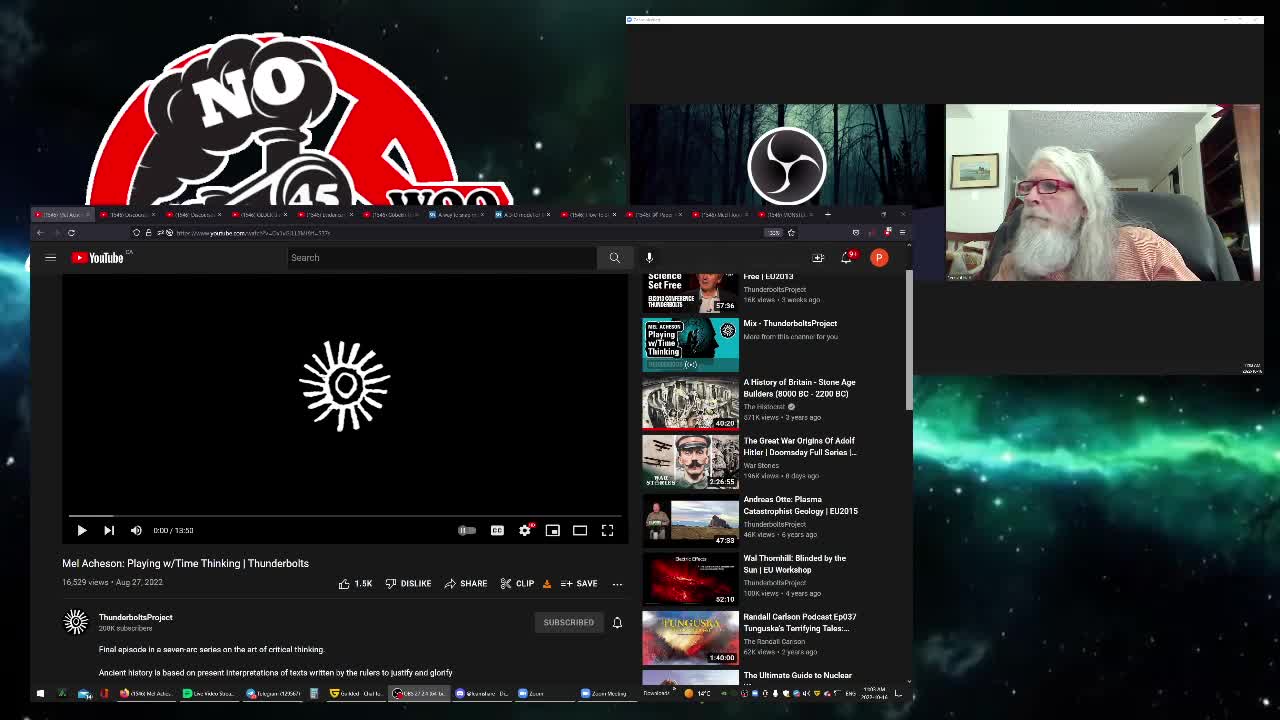
Task: Click the YouTube logo
Action: click(98, 258)
